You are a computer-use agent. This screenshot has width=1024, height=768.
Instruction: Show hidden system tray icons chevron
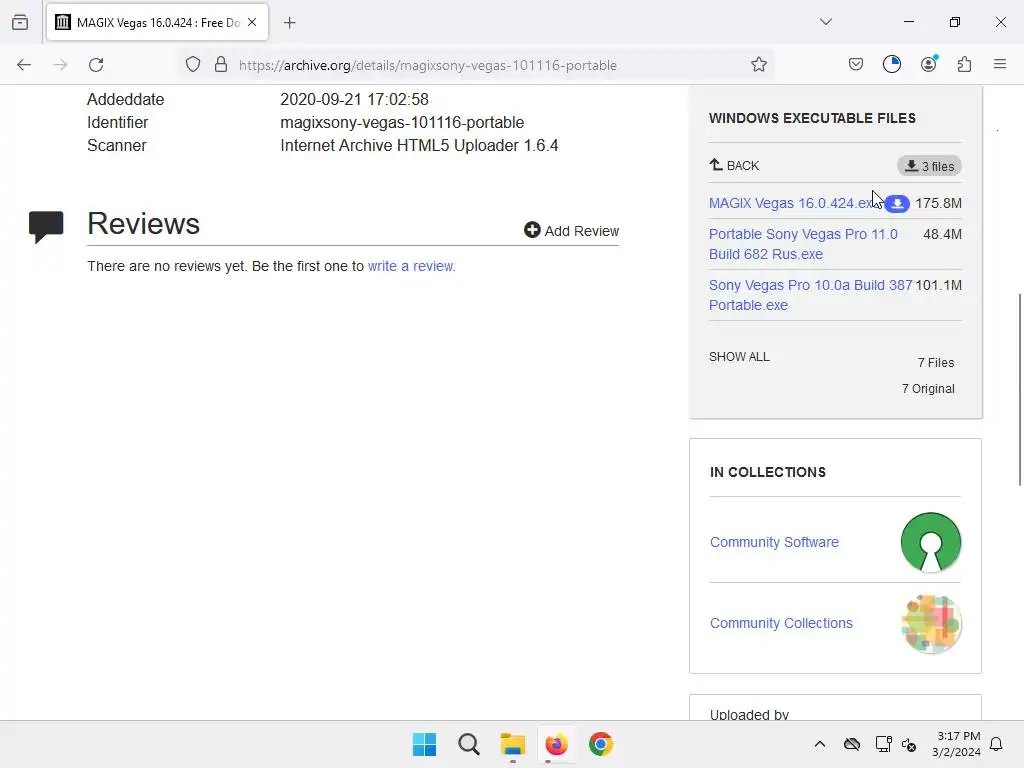coord(820,744)
